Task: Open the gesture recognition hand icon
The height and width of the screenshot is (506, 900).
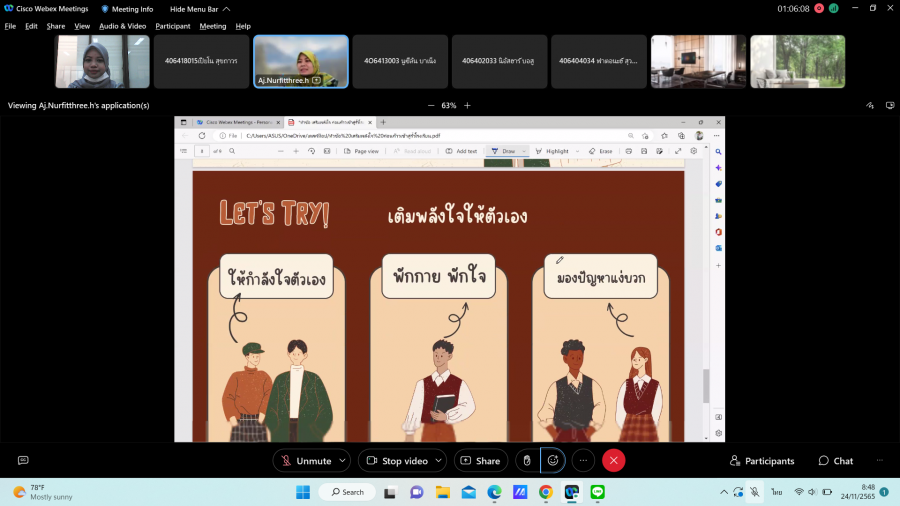Action: pos(527,460)
